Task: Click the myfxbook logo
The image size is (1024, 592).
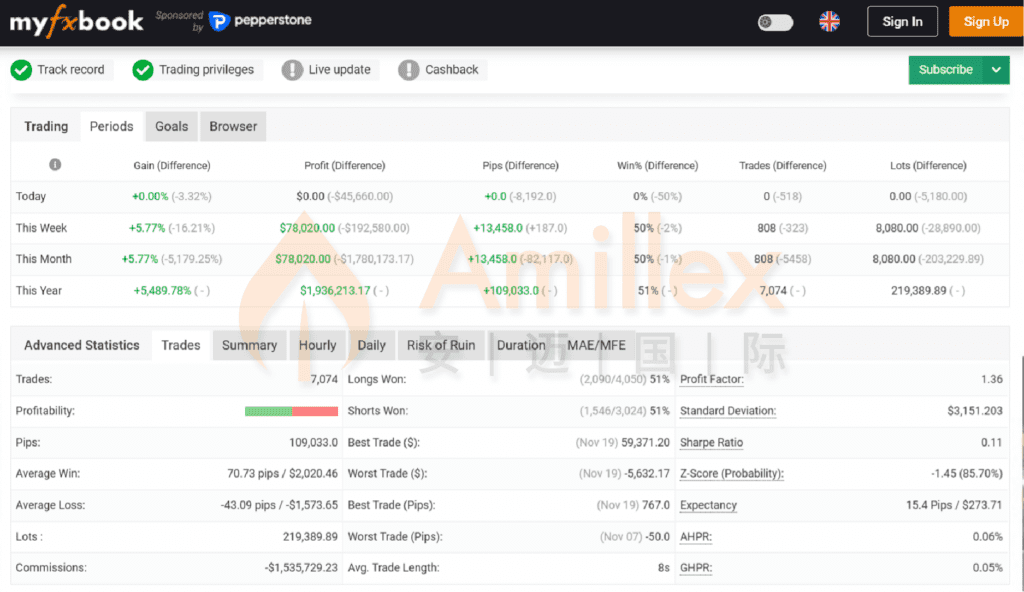Action: point(76,21)
